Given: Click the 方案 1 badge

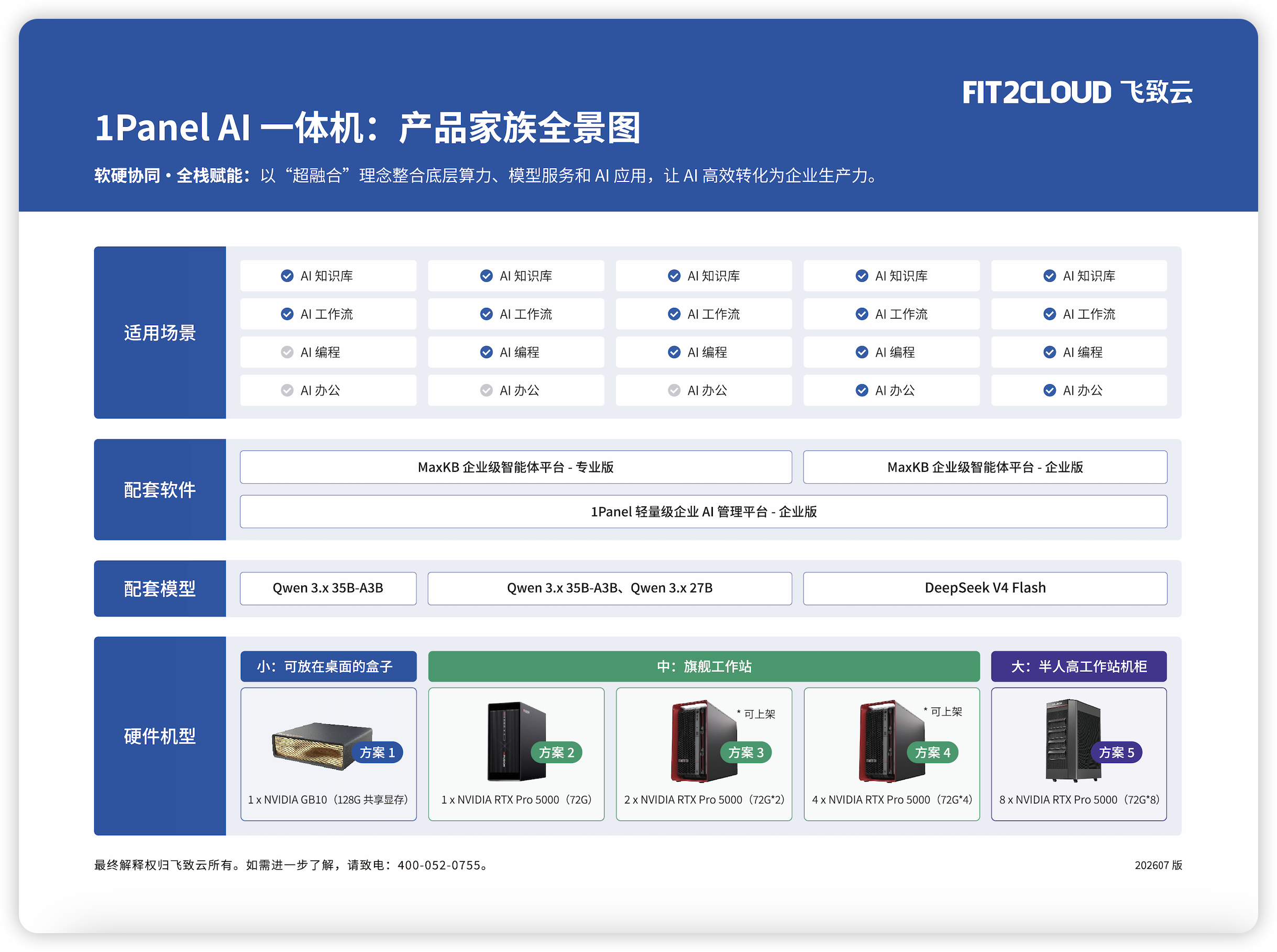Looking at the screenshot, I should 378,752.
